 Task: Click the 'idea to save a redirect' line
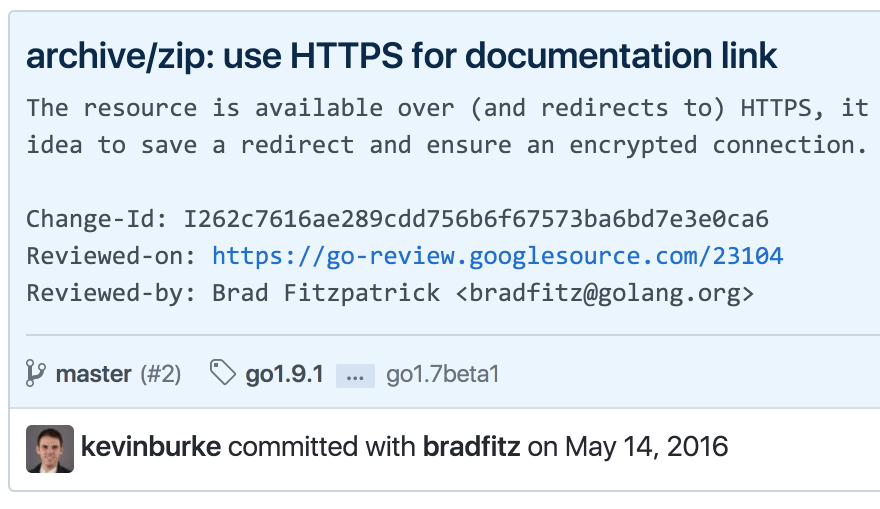pyautogui.click(x=447, y=145)
